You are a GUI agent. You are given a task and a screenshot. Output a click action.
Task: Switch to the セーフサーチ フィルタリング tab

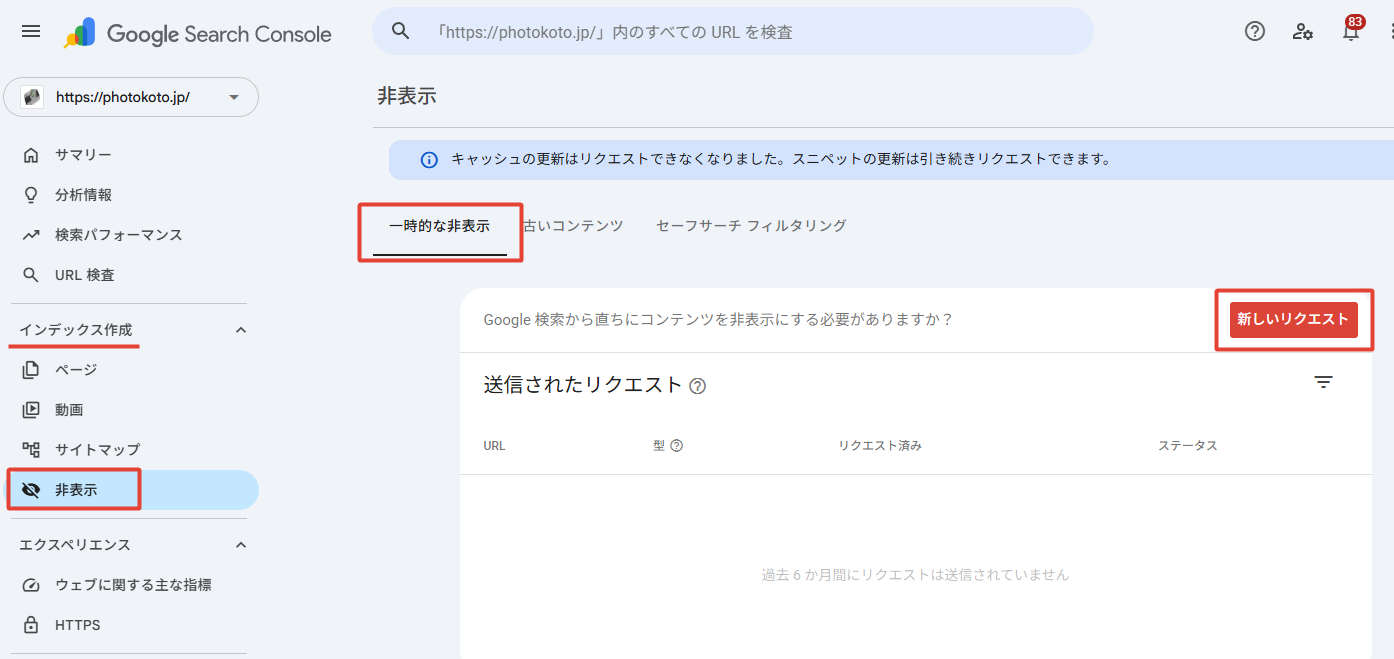[751, 226]
